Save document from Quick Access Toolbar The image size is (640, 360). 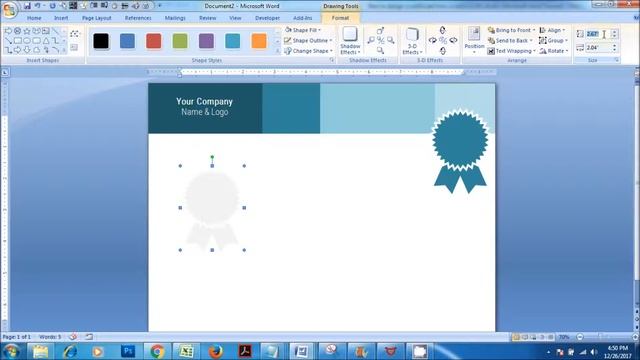point(27,6)
